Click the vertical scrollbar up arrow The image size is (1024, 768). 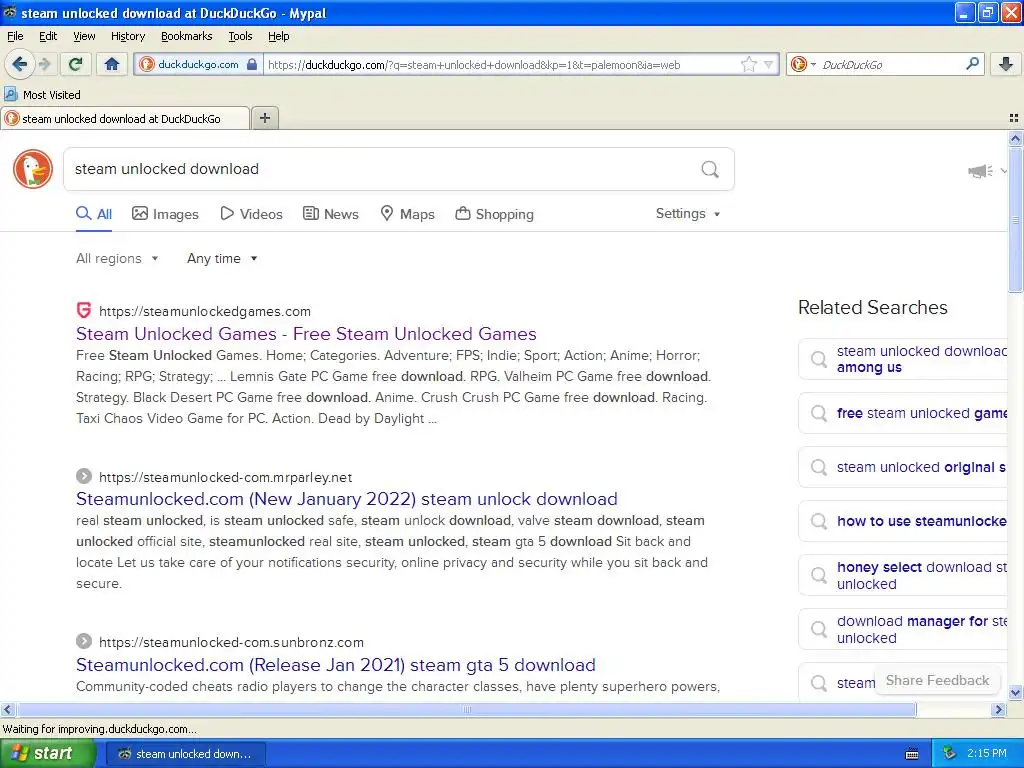1015,138
